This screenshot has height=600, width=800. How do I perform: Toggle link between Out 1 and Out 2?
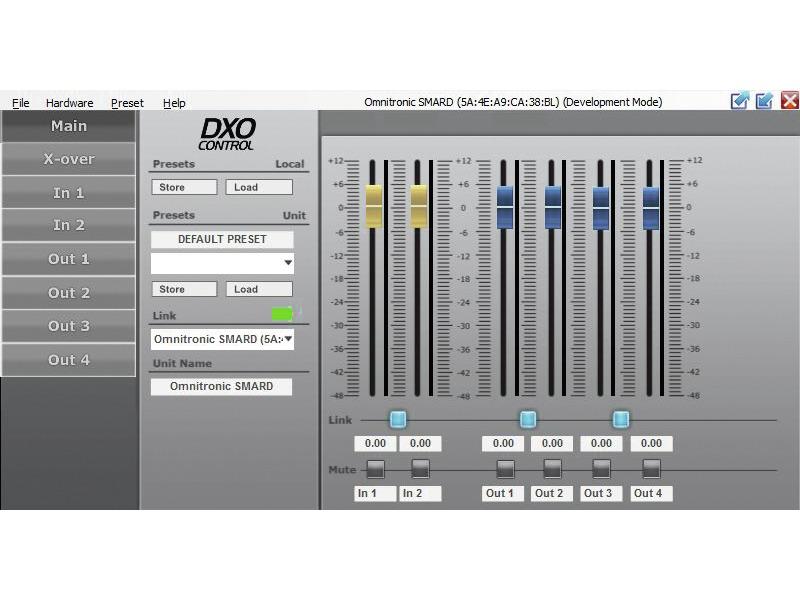coord(528,419)
